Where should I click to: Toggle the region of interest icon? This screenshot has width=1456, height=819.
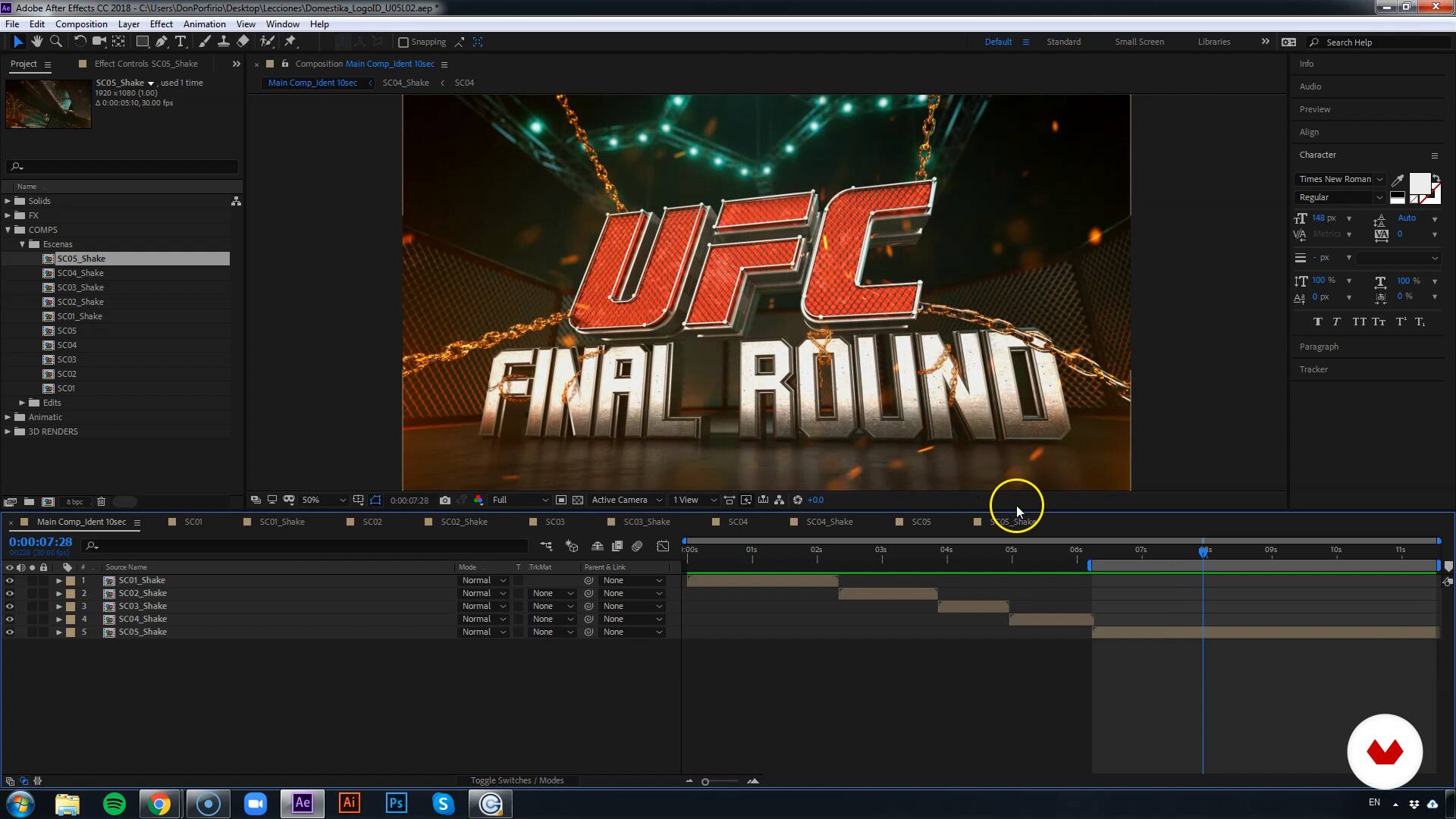(x=561, y=500)
